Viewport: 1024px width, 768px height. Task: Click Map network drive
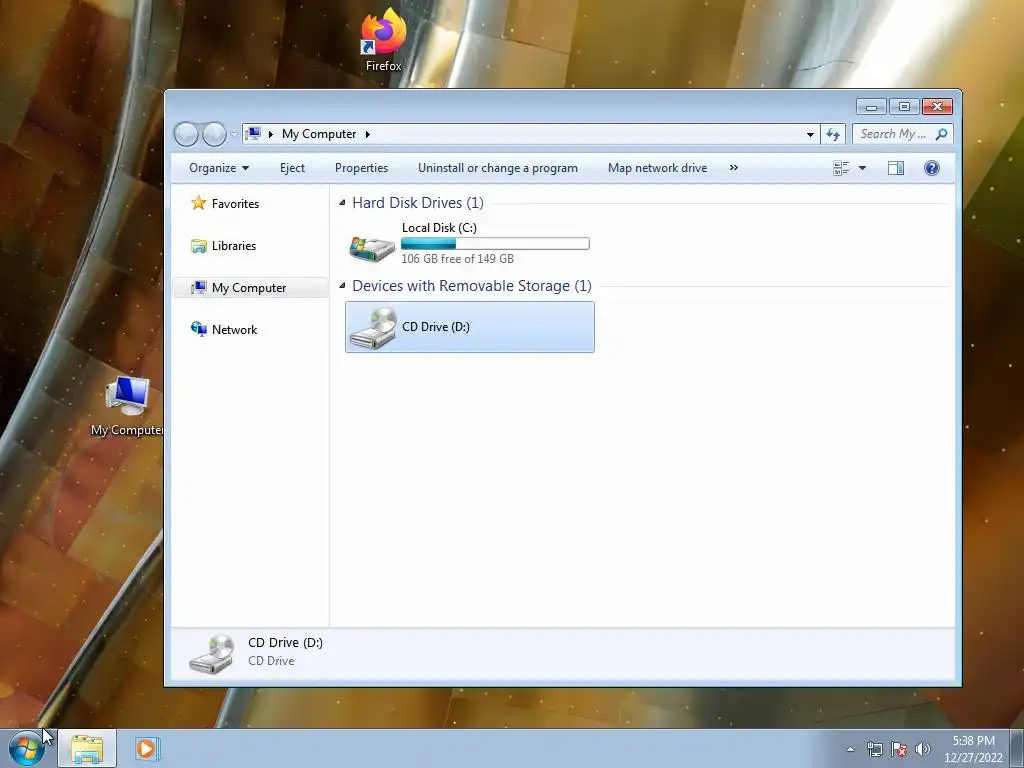pyautogui.click(x=657, y=168)
